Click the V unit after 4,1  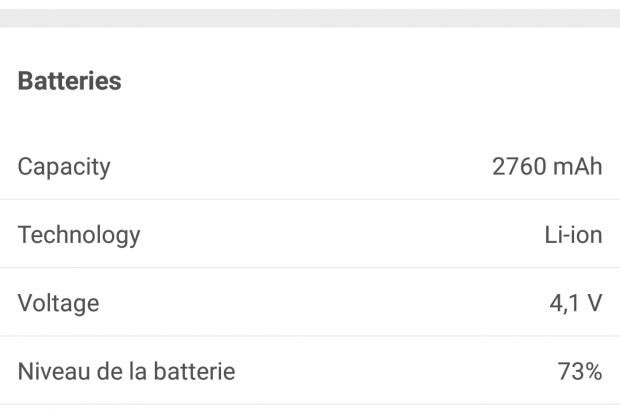click(x=594, y=304)
